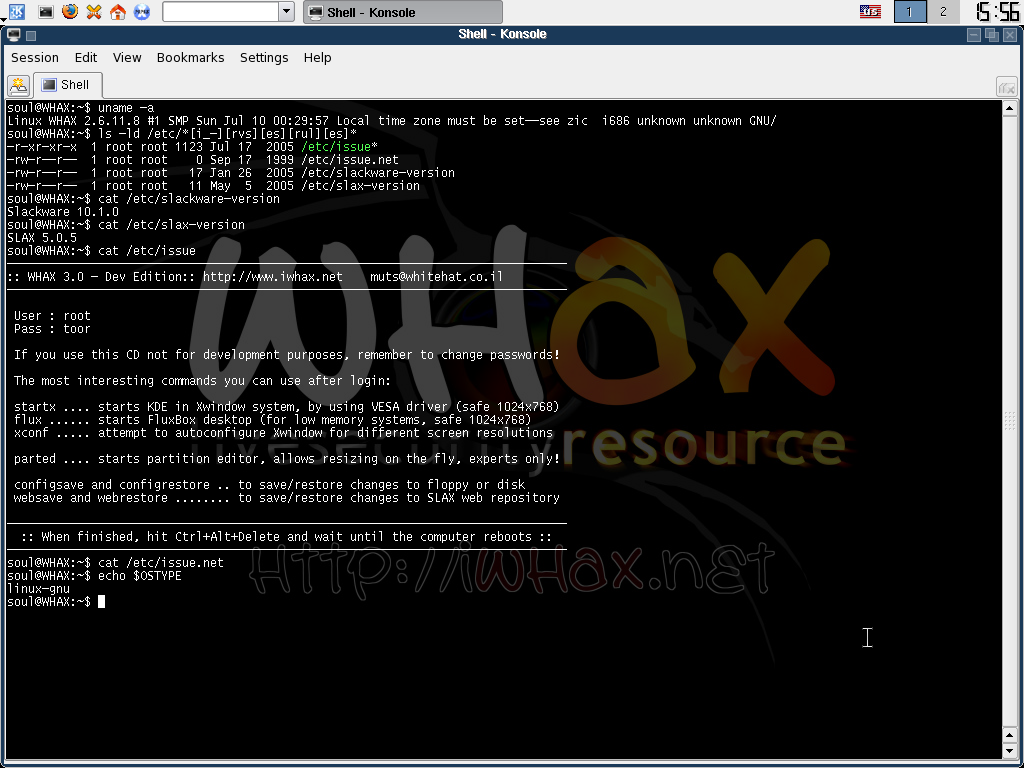Click '/etc/slax-version' in ls output
The height and width of the screenshot is (768, 1024).
360,186
